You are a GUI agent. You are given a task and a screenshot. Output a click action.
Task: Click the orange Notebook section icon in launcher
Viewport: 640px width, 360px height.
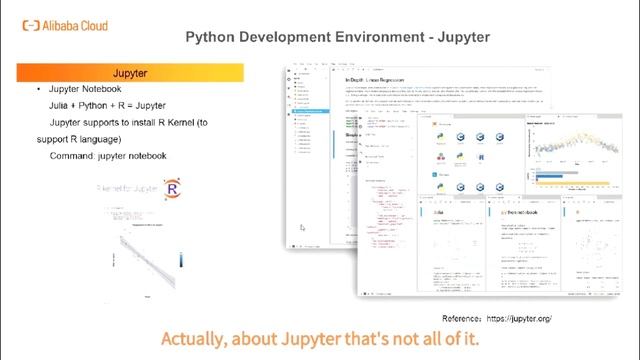tap(435, 124)
